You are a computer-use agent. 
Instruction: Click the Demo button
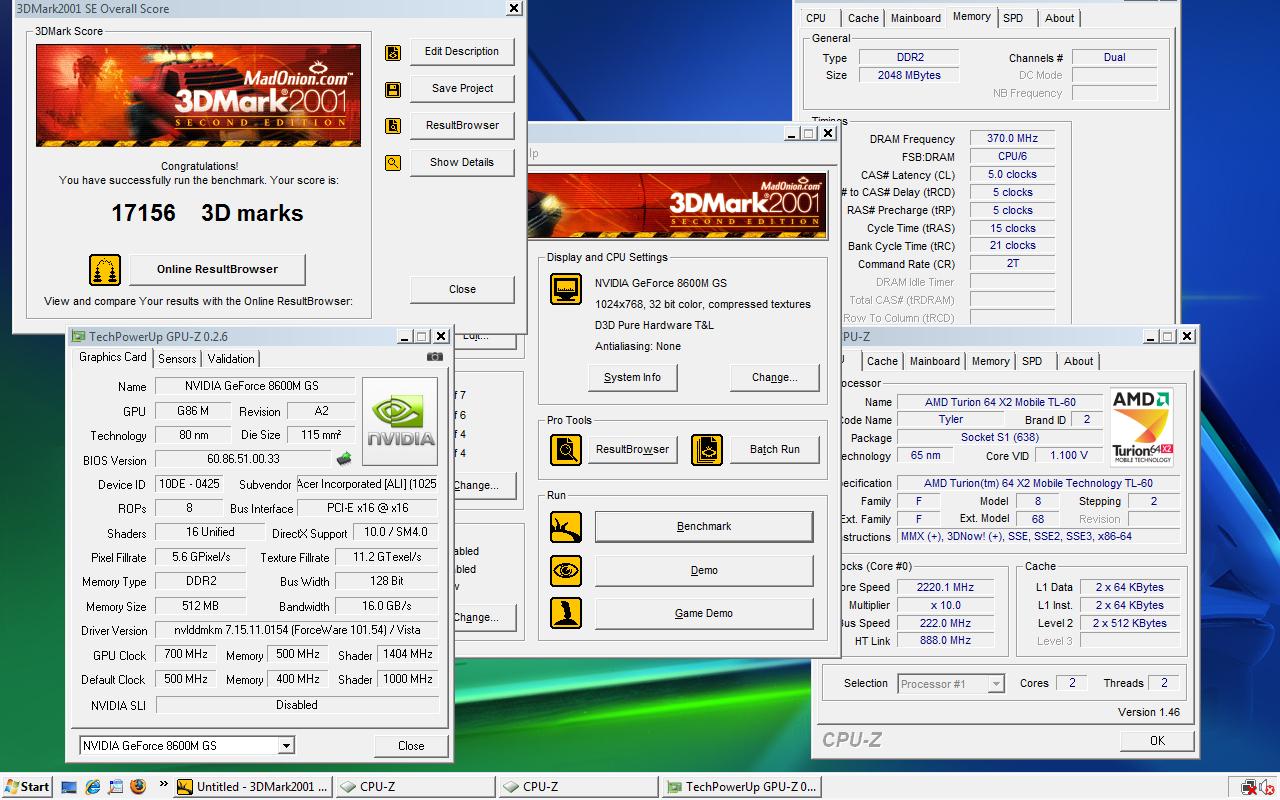704,571
